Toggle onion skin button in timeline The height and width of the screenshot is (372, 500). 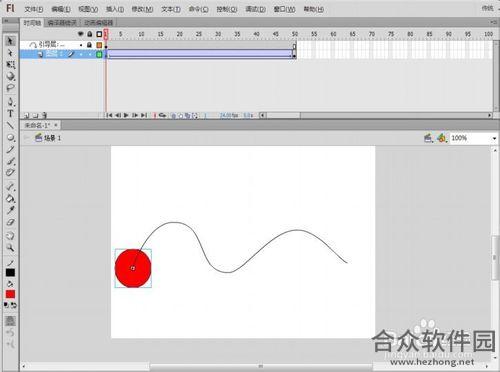point(173,116)
